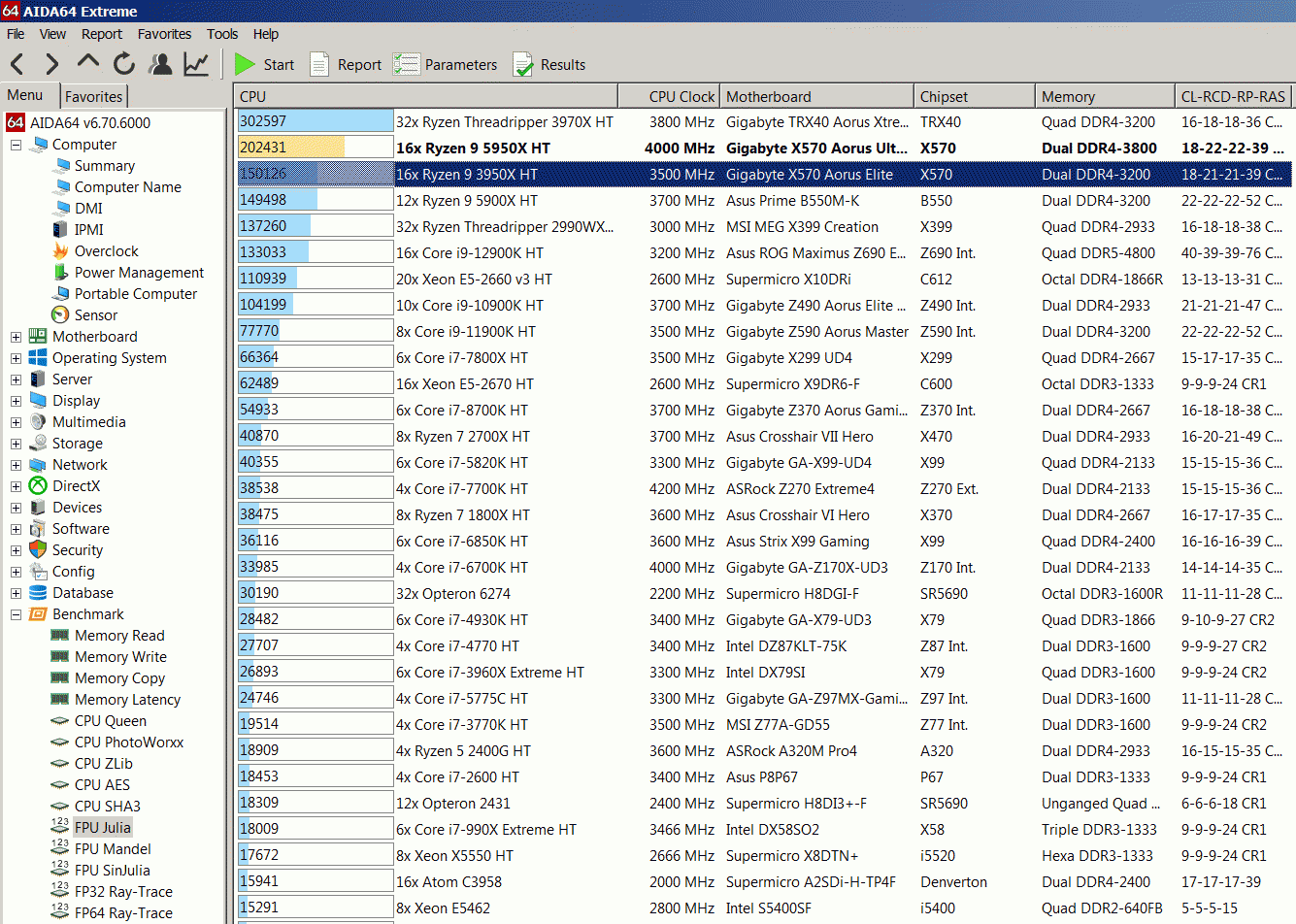
Task: Select the Security shield icon
Action: (x=38, y=550)
